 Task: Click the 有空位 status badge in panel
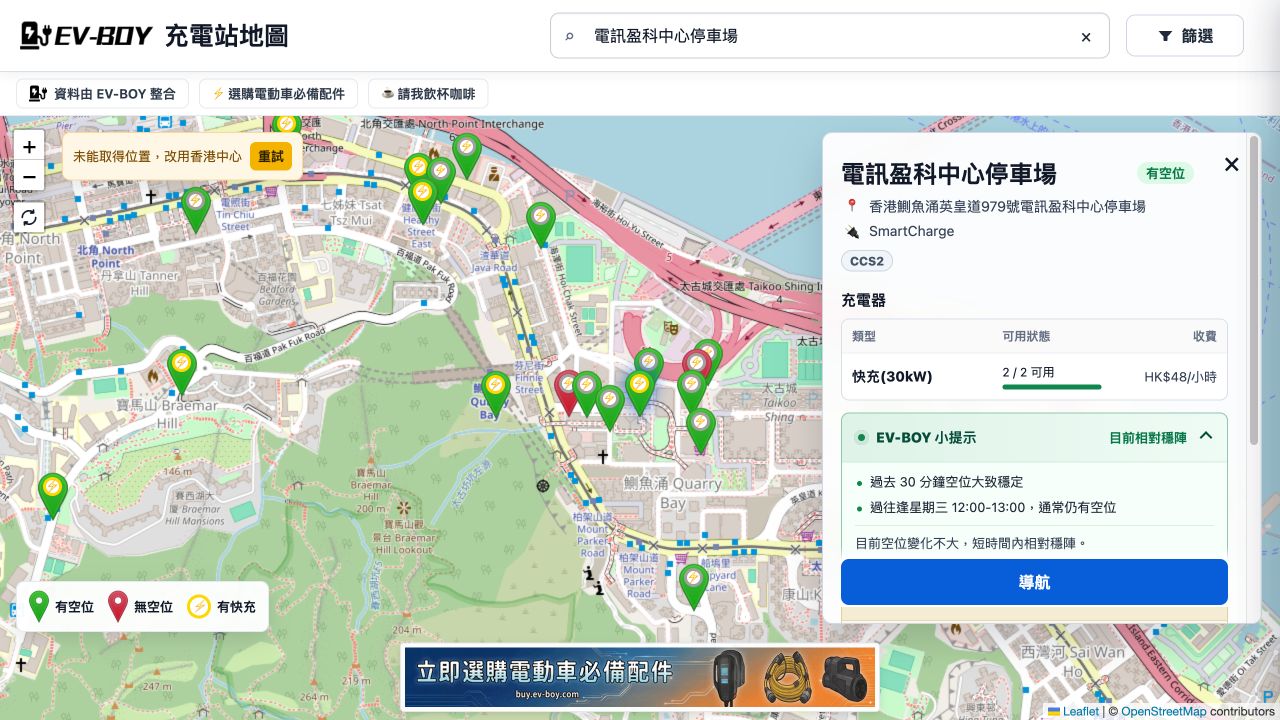[1166, 173]
